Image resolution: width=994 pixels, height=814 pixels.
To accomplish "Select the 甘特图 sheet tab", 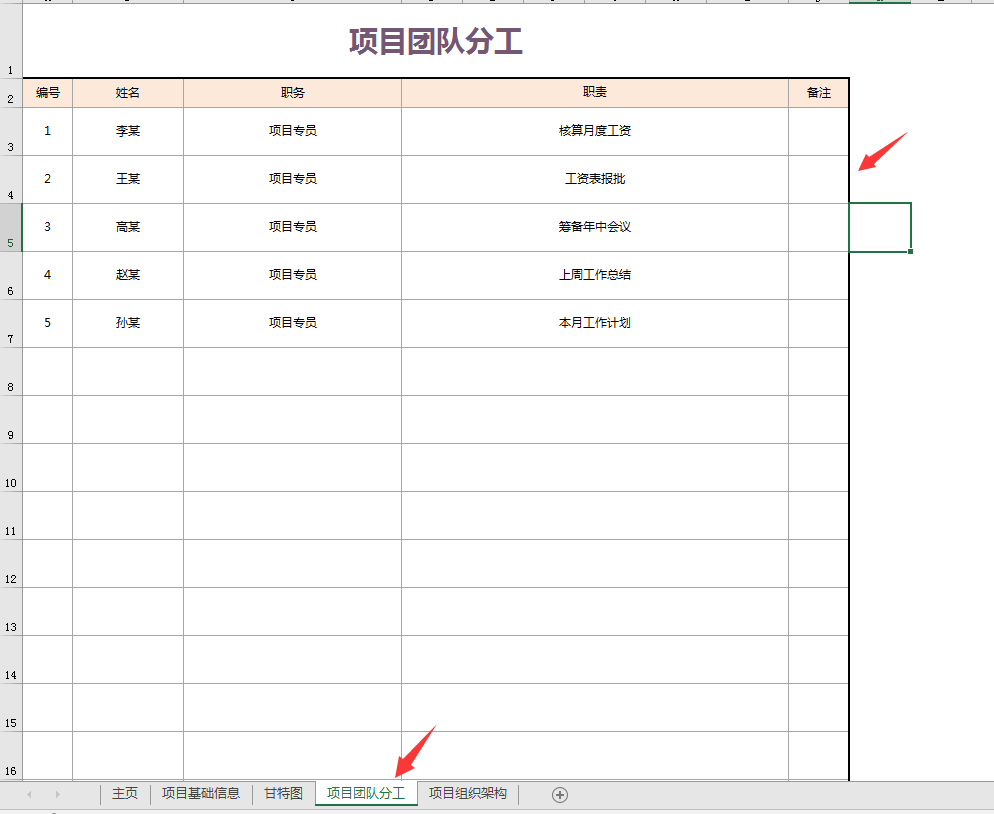I will coord(282,793).
